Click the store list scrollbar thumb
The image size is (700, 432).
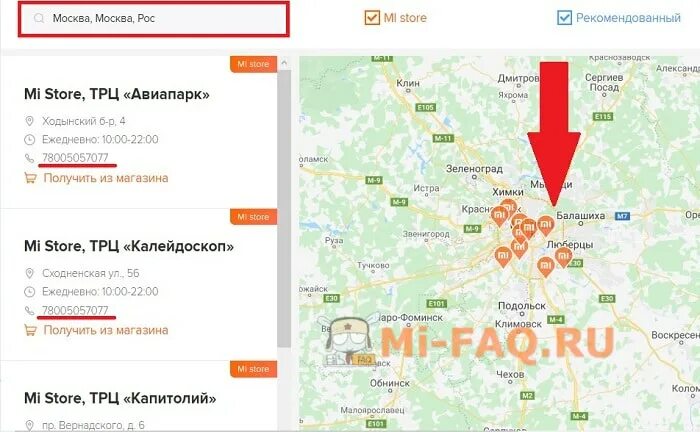pos(284,208)
